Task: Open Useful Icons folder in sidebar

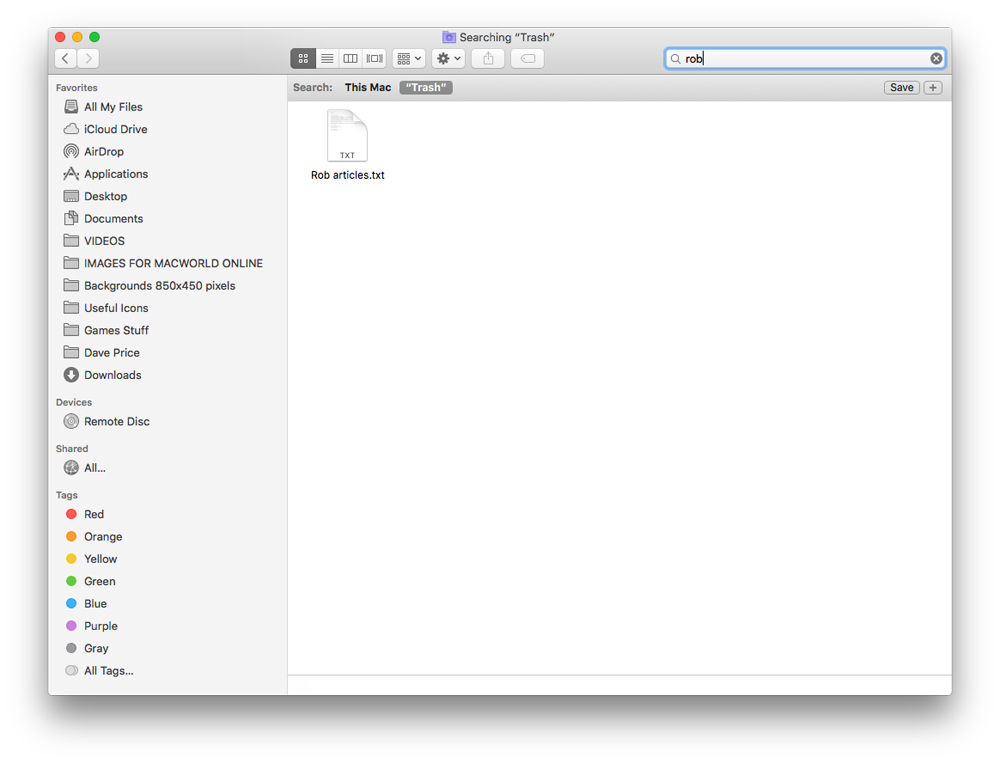Action: [x=116, y=308]
